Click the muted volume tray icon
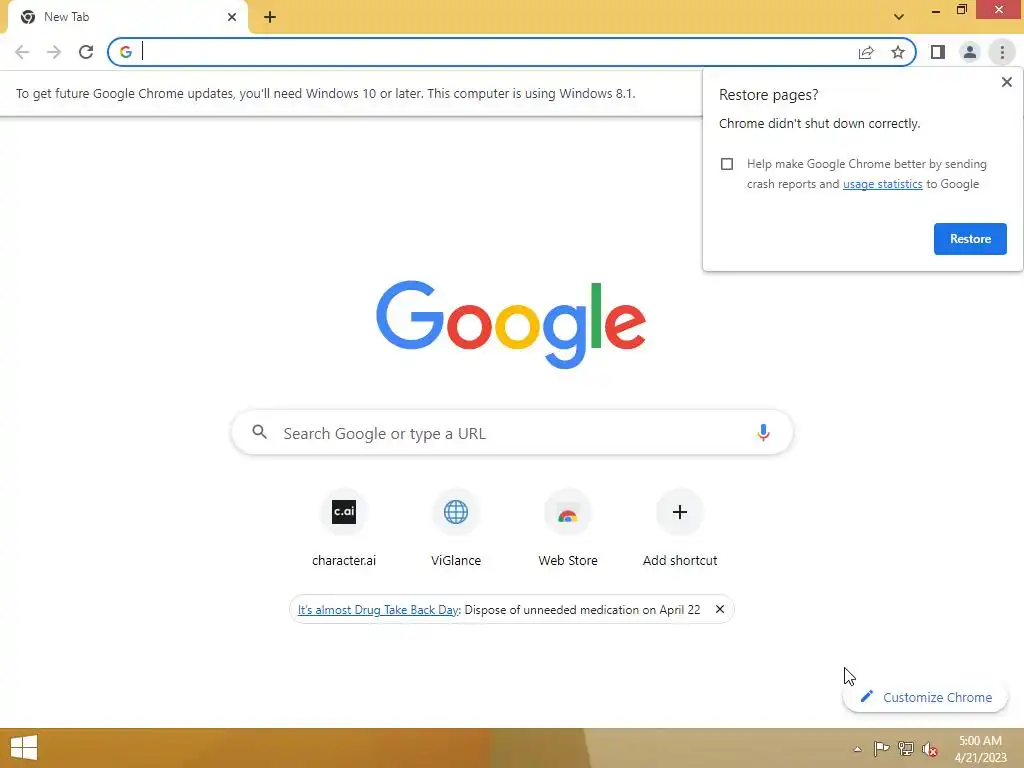This screenshot has height=768, width=1024. pos(930,748)
